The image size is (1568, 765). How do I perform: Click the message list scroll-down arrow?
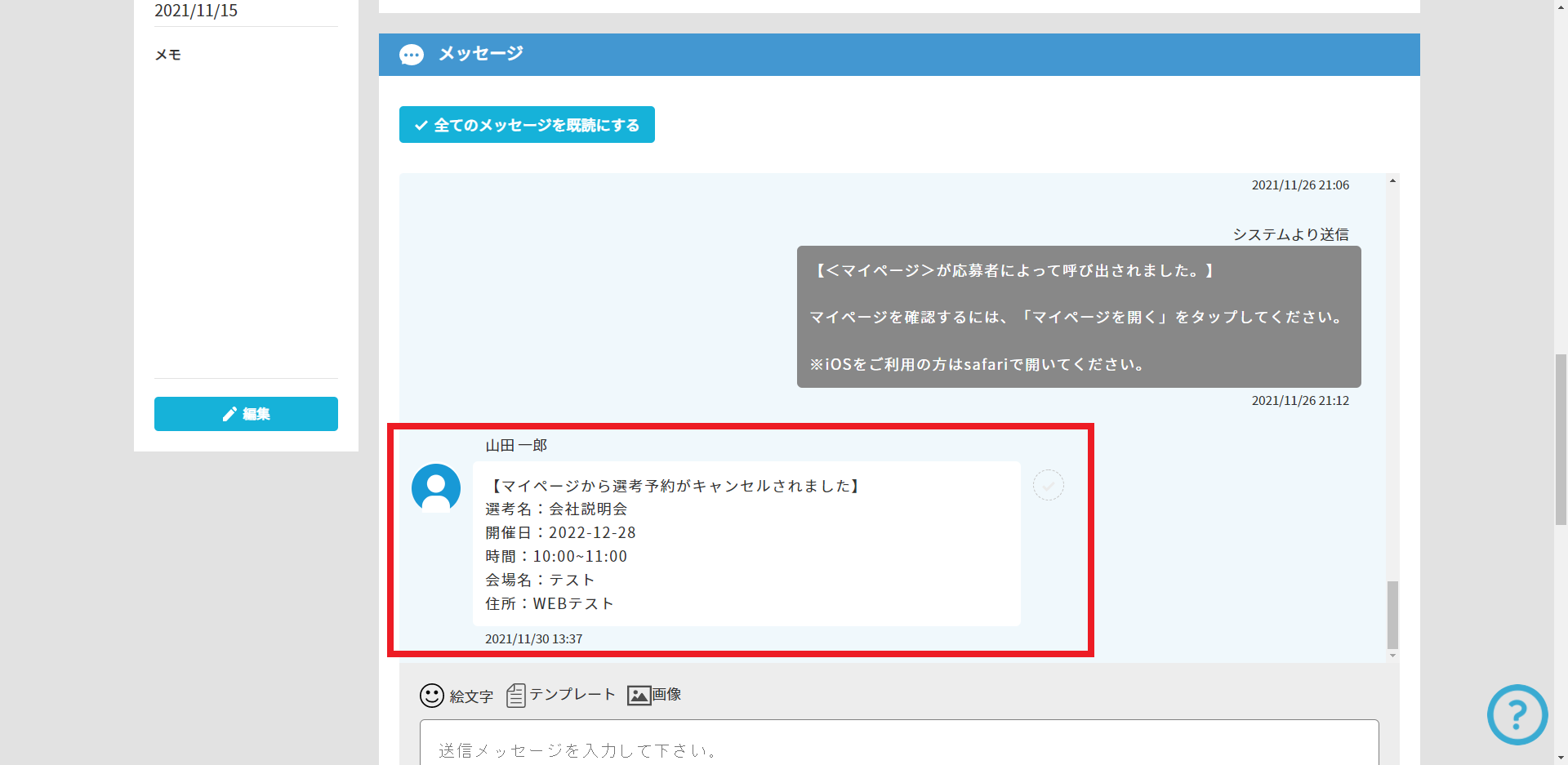(1392, 655)
